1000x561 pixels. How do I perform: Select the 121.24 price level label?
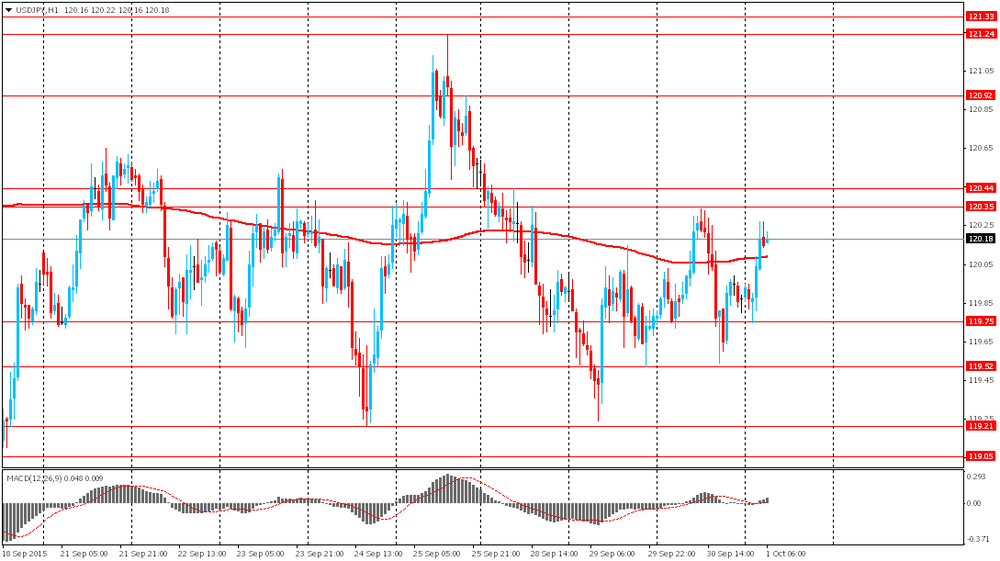[x=981, y=34]
